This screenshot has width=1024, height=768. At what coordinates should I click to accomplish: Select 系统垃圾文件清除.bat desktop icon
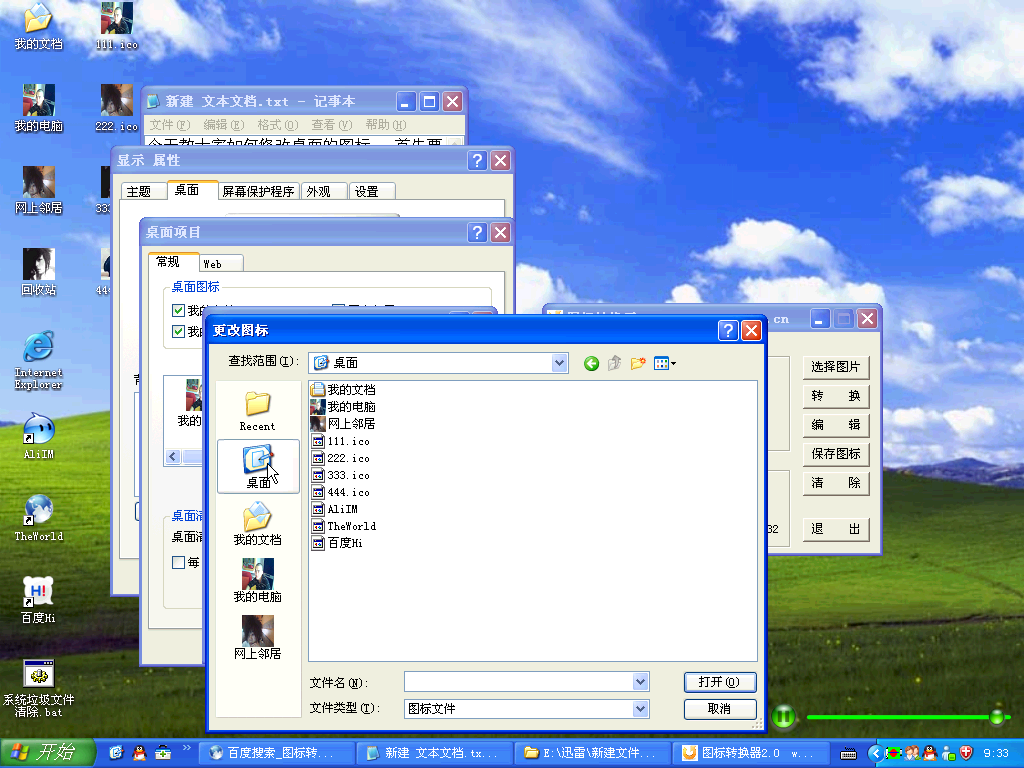[x=39, y=689]
